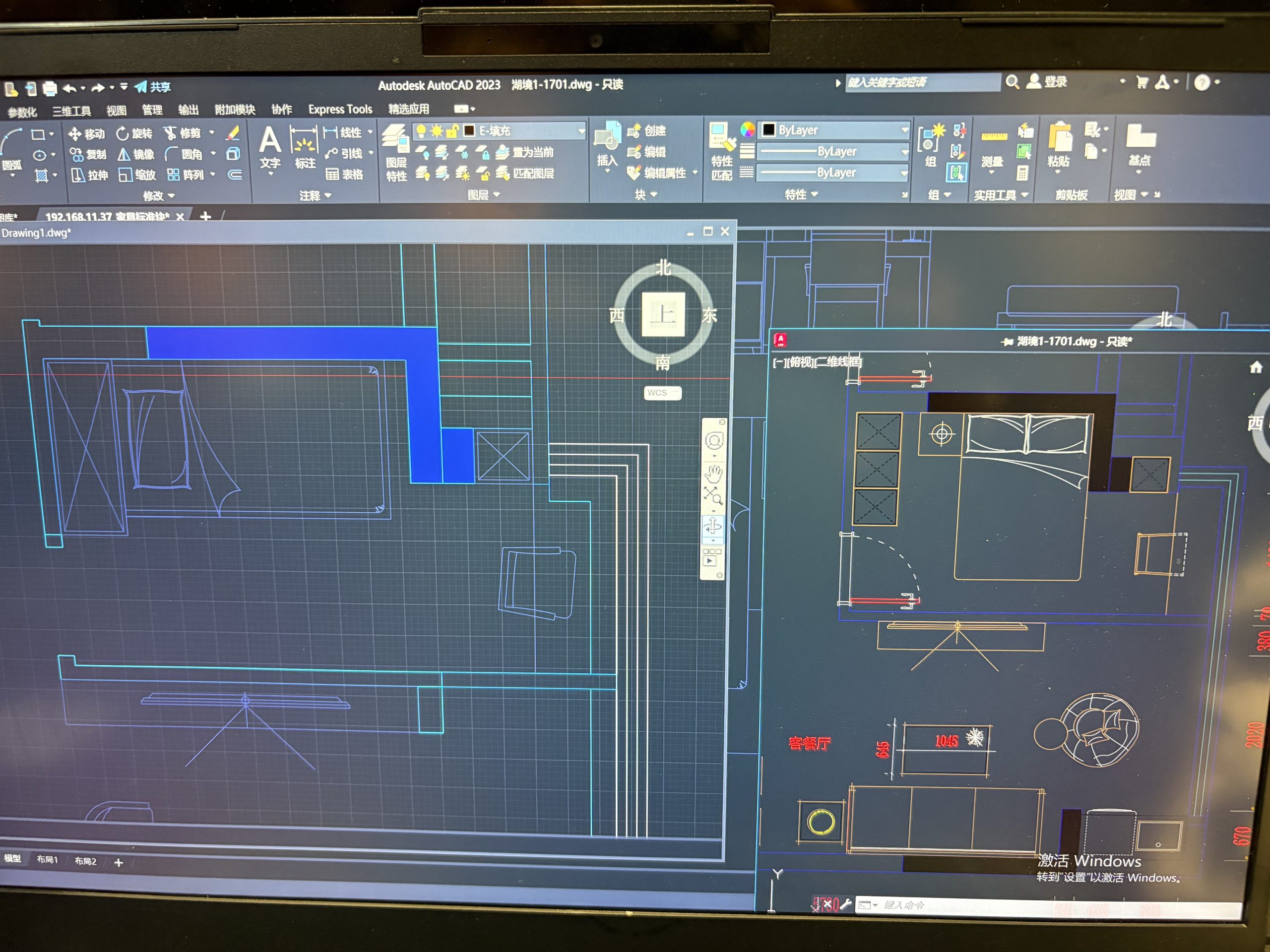Select the 移动 (Move) tool
This screenshot has height=952, width=1270.
tap(87, 134)
